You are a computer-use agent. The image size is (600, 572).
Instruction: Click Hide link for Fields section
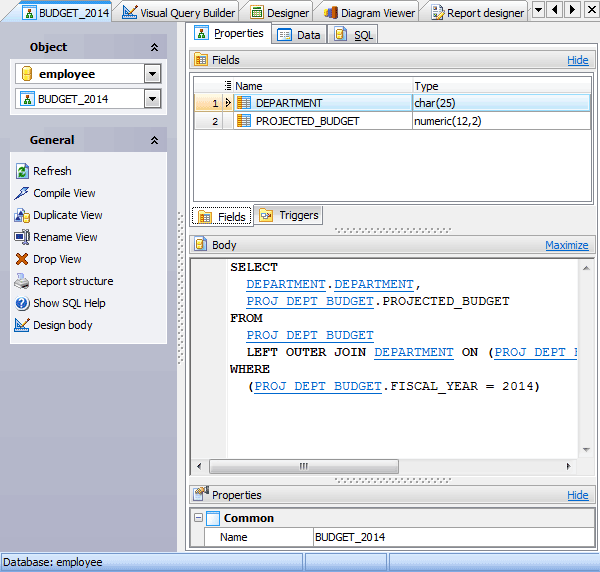click(x=577, y=60)
